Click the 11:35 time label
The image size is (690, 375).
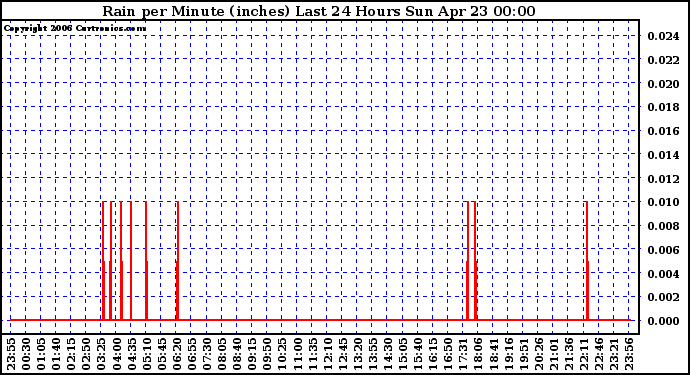[312, 354]
